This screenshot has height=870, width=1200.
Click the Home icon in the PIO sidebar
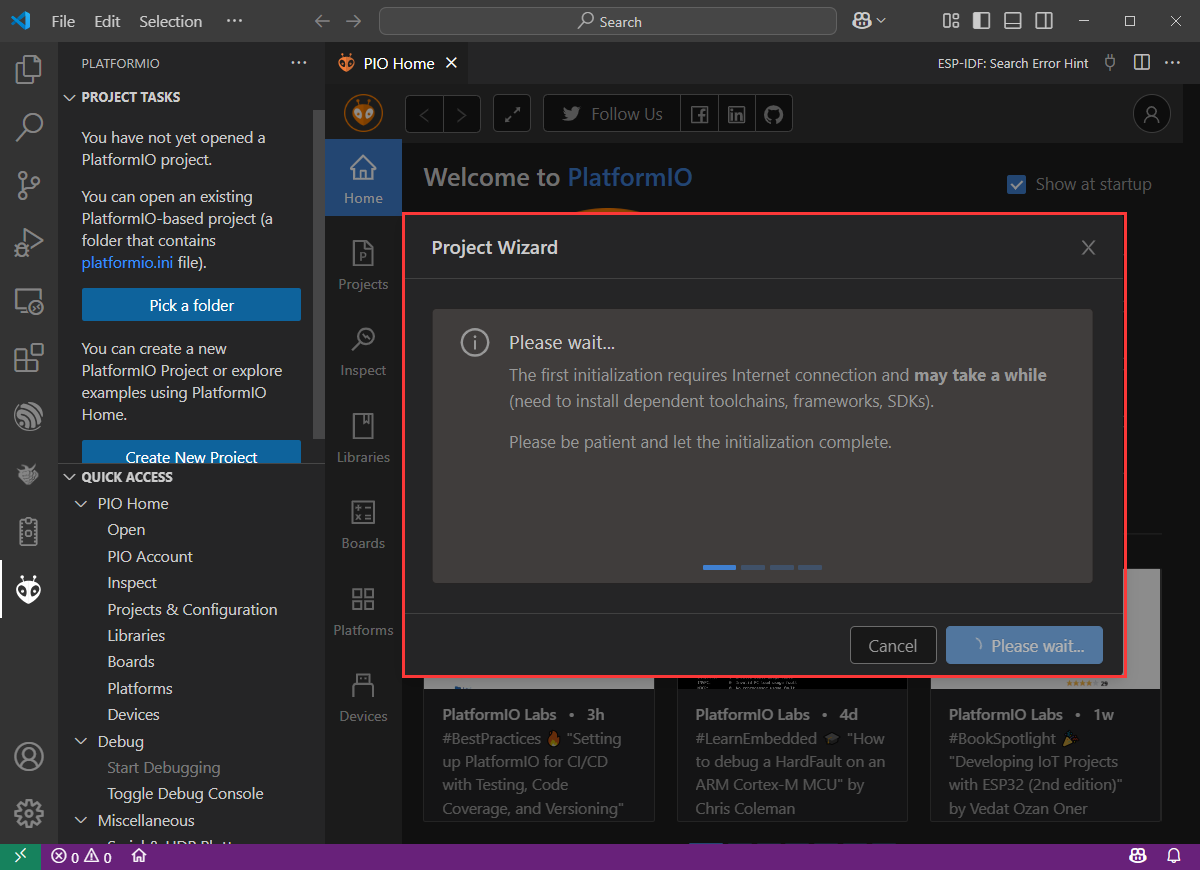363,178
